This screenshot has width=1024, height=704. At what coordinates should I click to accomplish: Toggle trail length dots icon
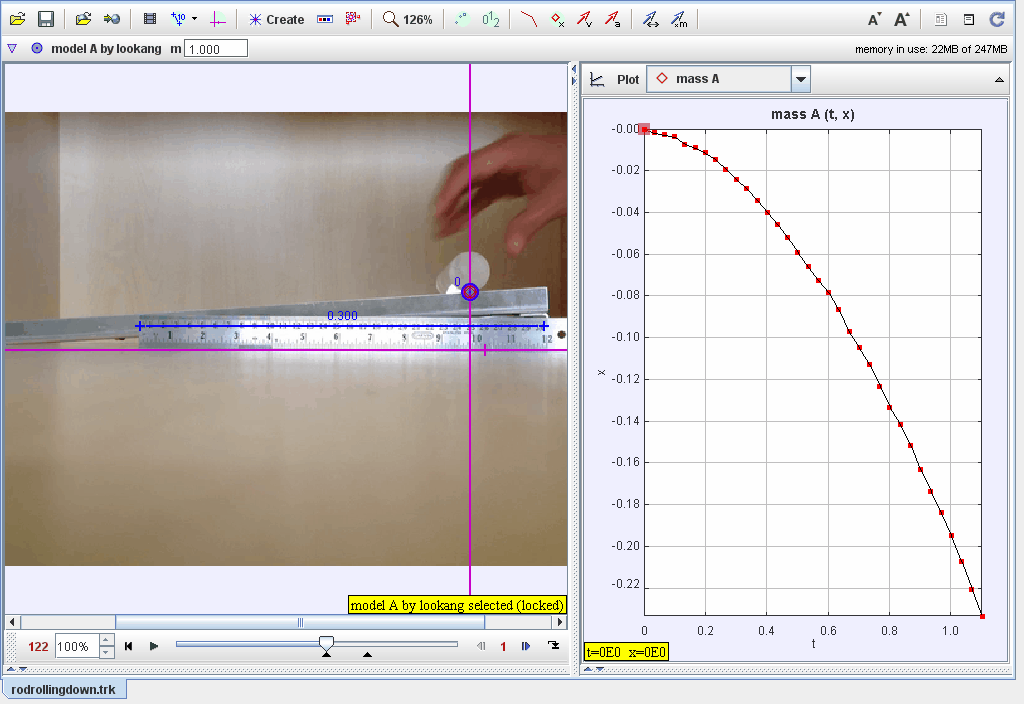click(x=462, y=20)
